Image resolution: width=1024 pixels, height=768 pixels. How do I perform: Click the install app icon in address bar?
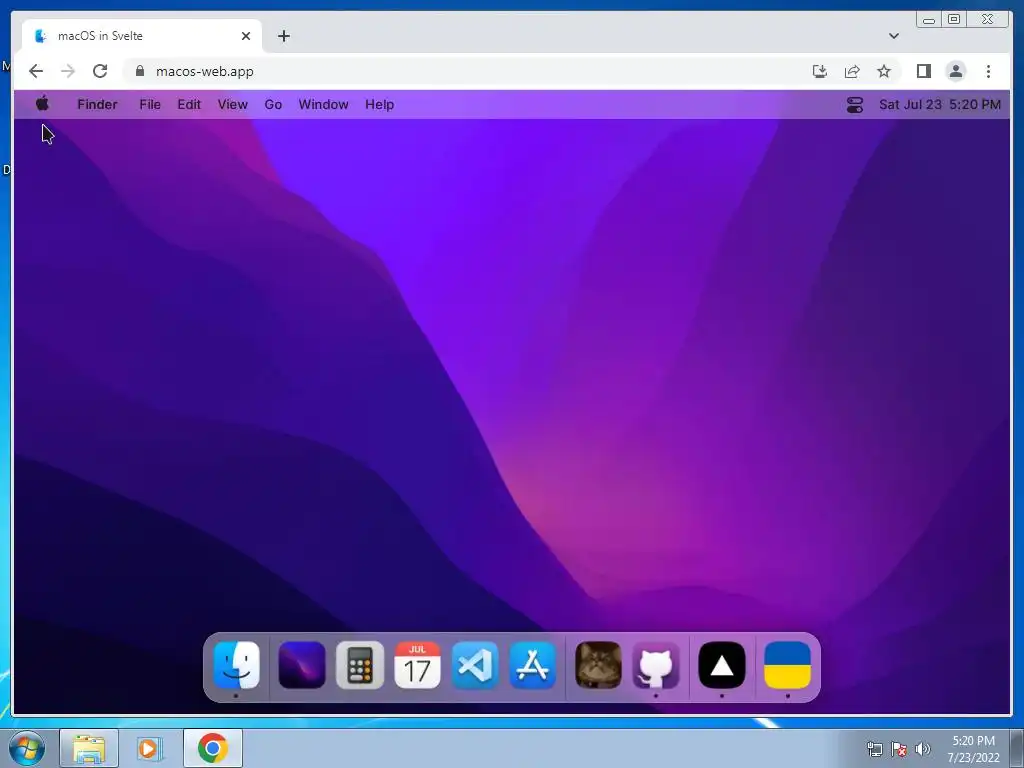pos(820,71)
